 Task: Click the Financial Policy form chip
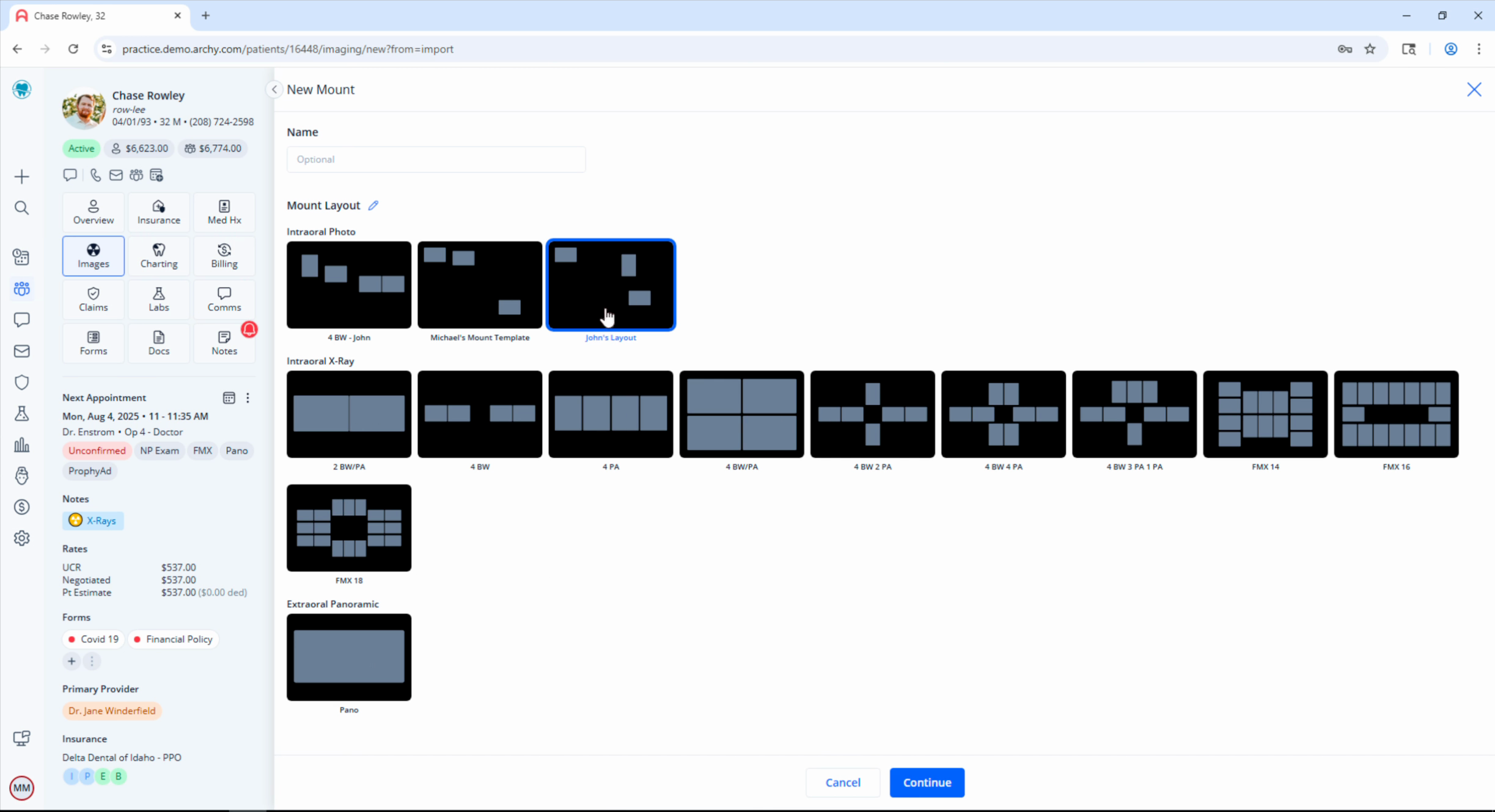tap(173, 639)
